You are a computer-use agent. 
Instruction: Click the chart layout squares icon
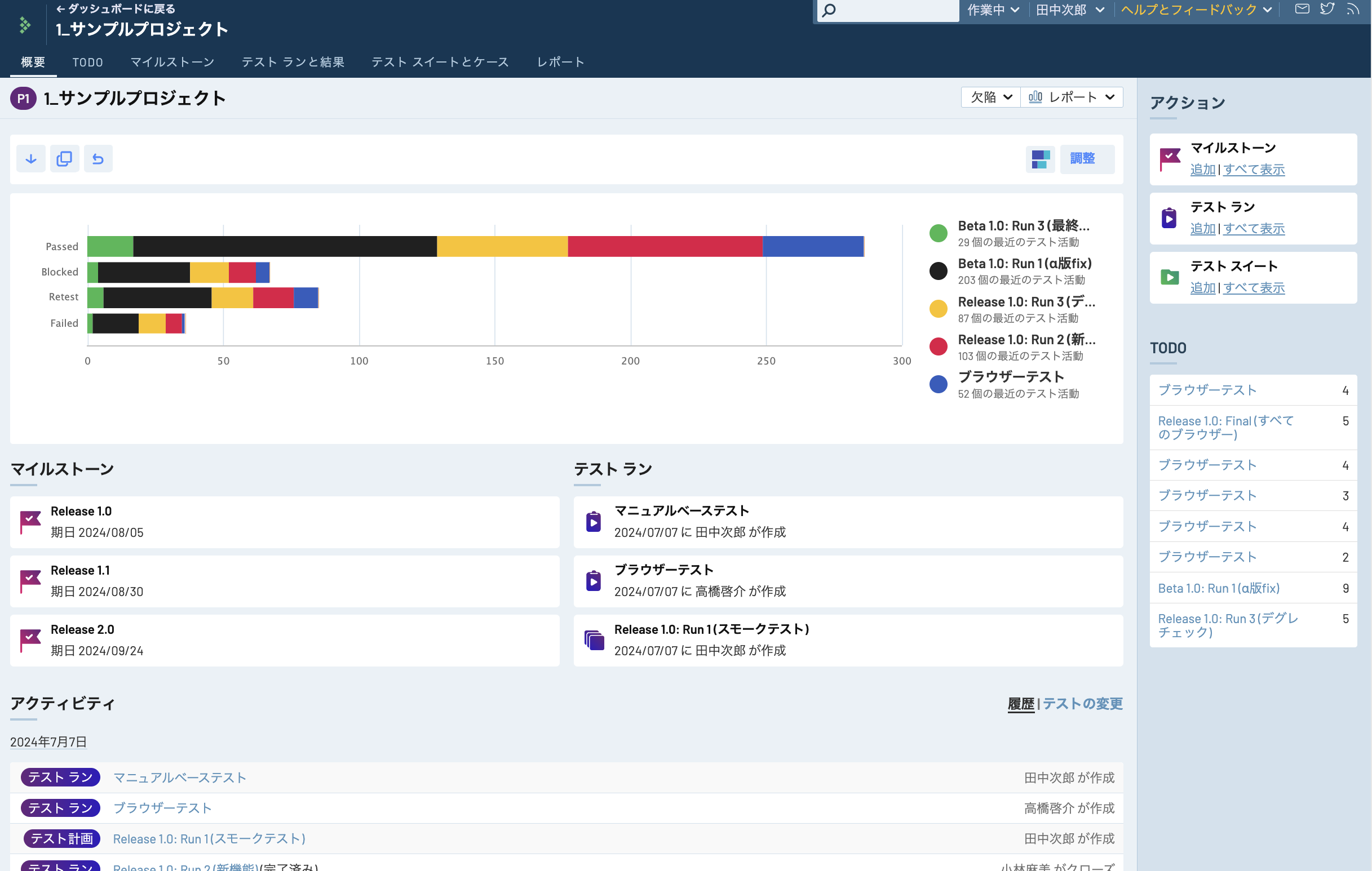click(x=1040, y=159)
